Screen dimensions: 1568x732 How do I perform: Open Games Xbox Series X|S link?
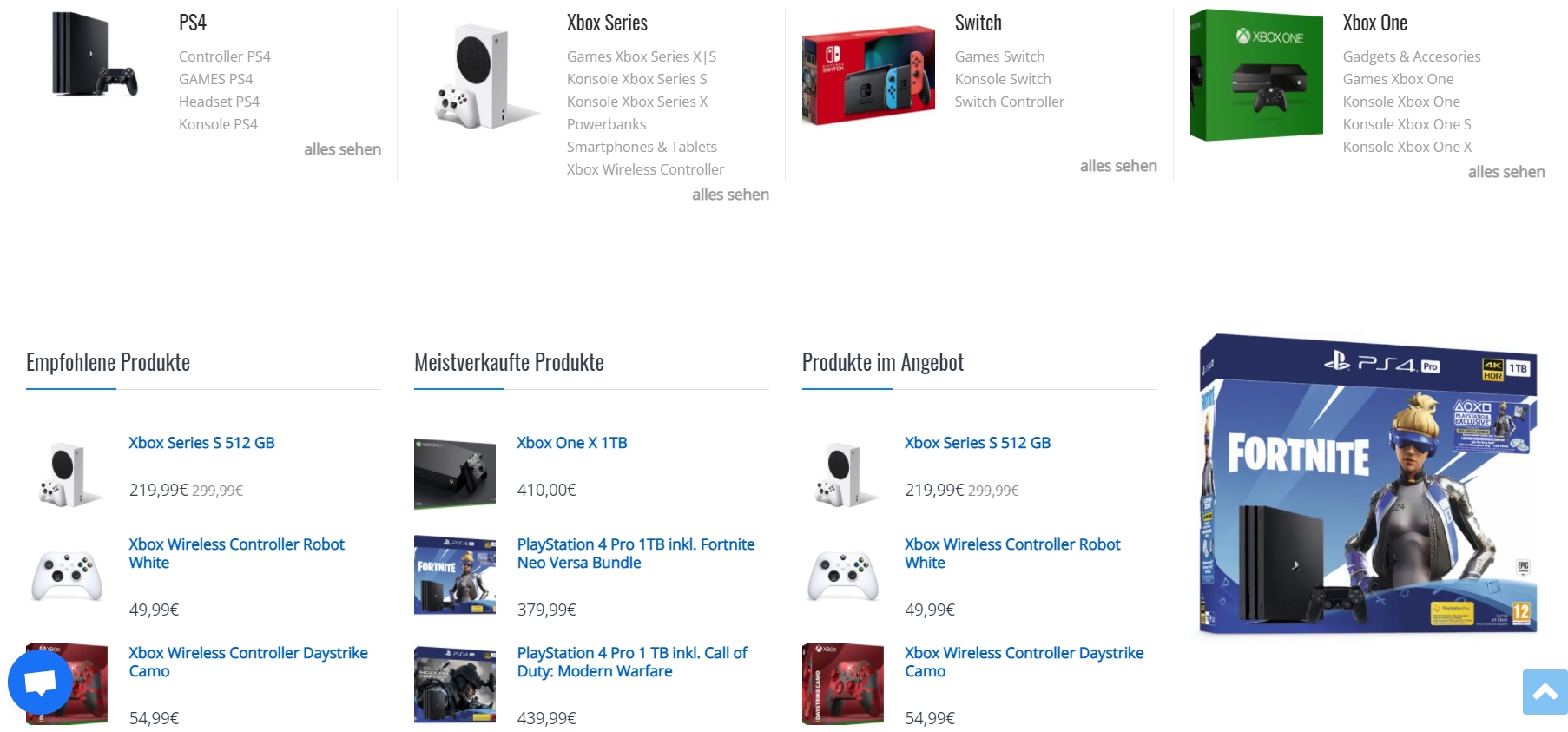[642, 56]
